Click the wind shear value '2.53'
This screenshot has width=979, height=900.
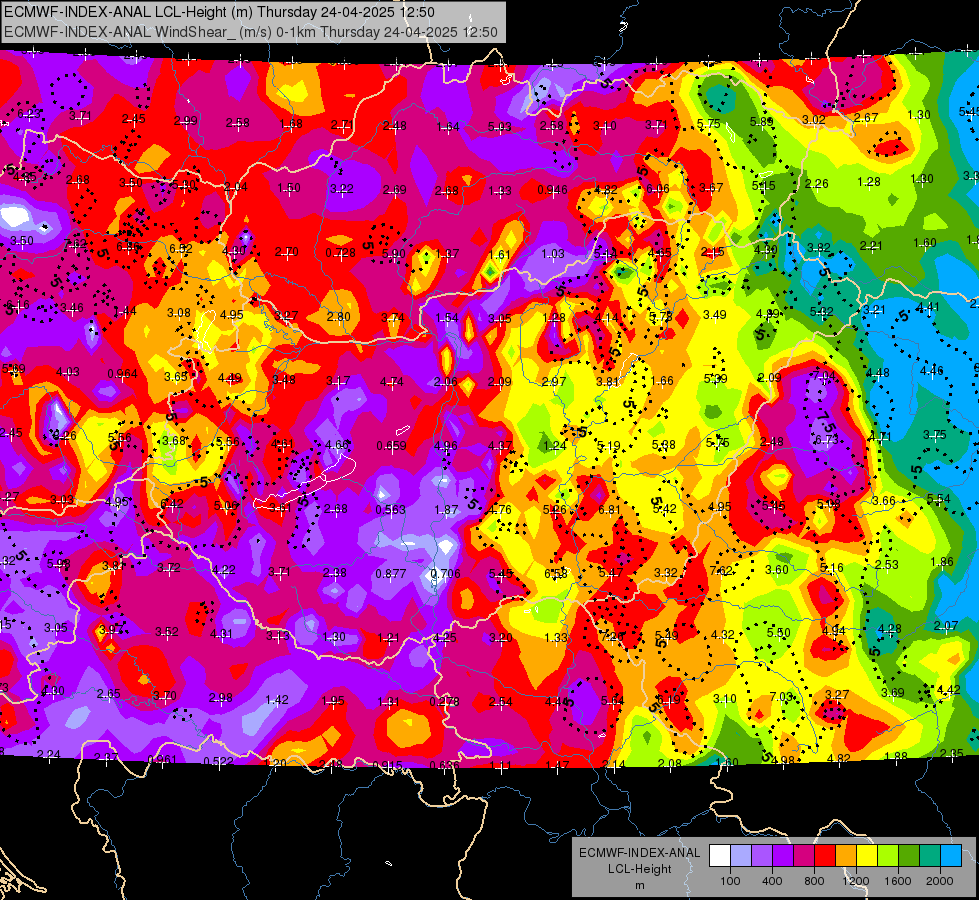(x=887, y=564)
